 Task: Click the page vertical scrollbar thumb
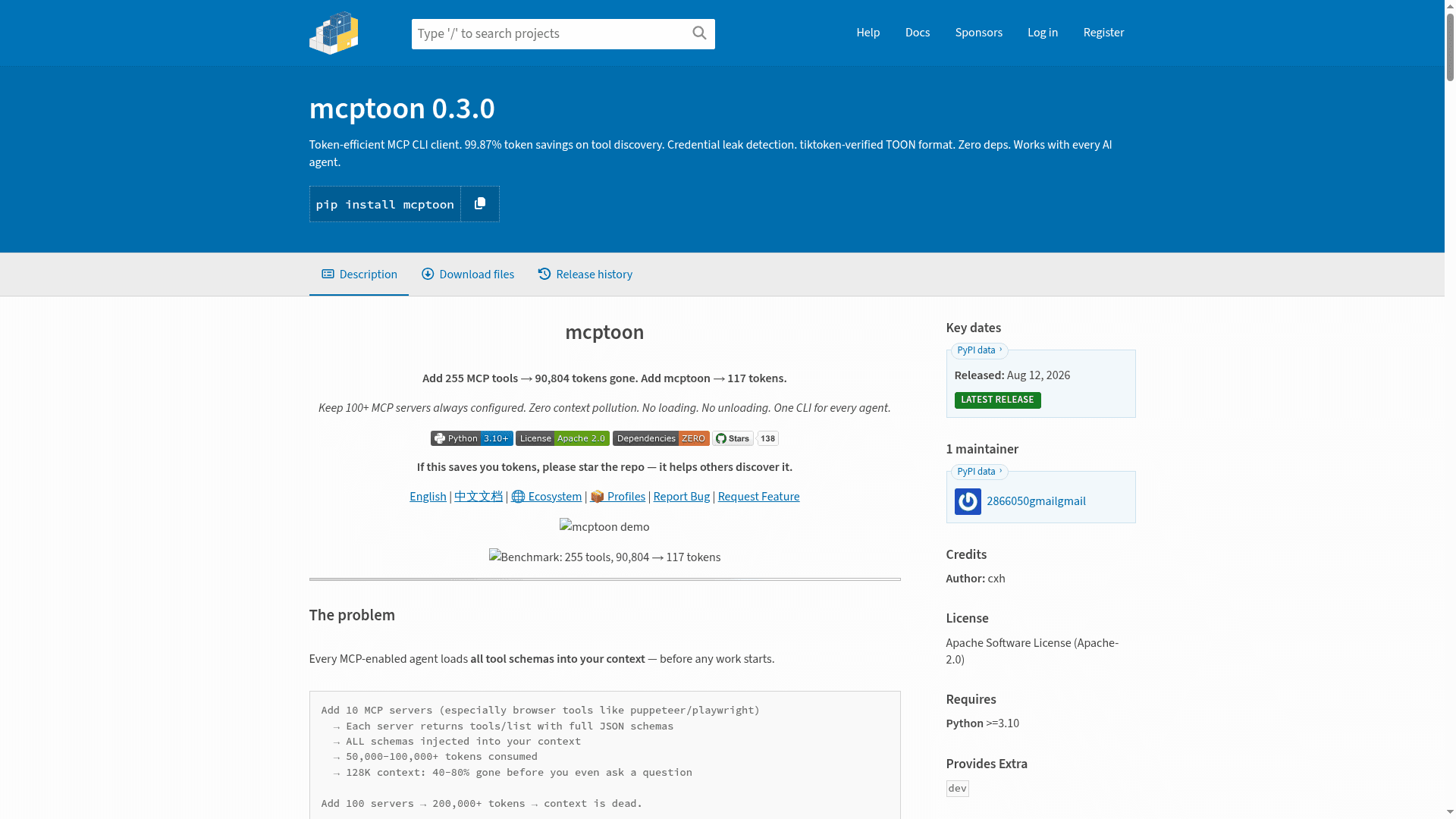coord(1450,45)
